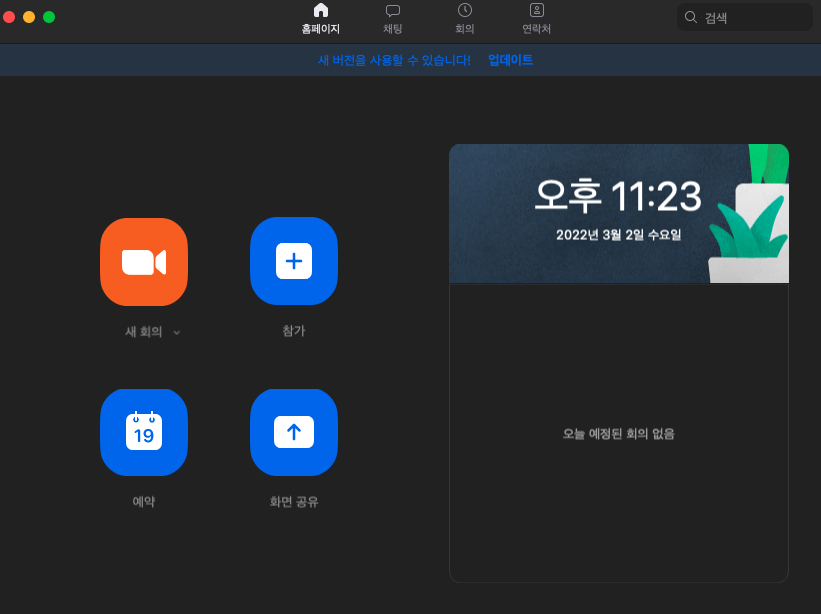Minimize the window with the yellow button
The width and height of the screenshot is (821, 614).
click(x=29, y=17)
